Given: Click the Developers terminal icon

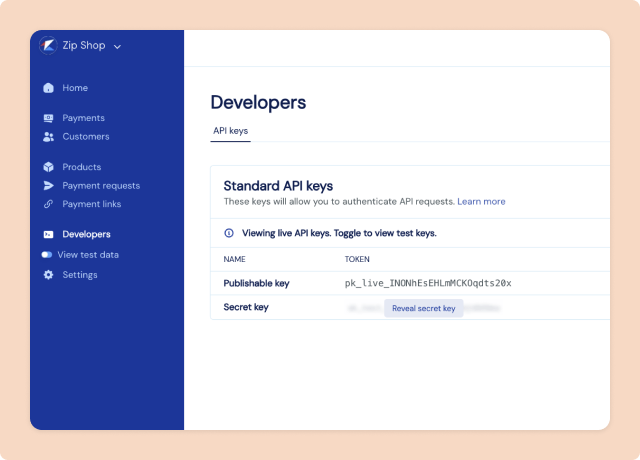Looking at the screenshot, I should (48, 234).
